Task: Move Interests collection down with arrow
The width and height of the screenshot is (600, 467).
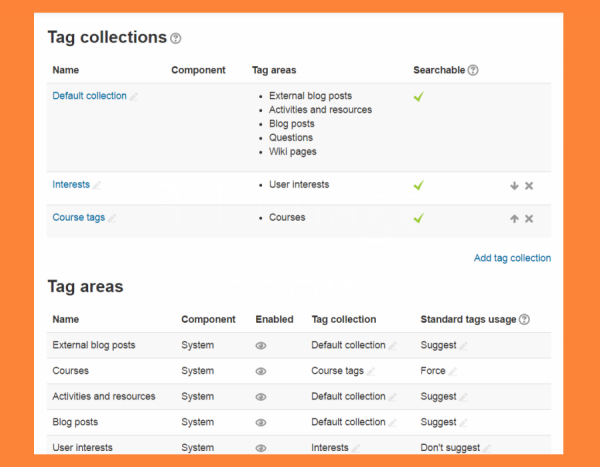Action: pyautogui.click(x=514, y=186)
